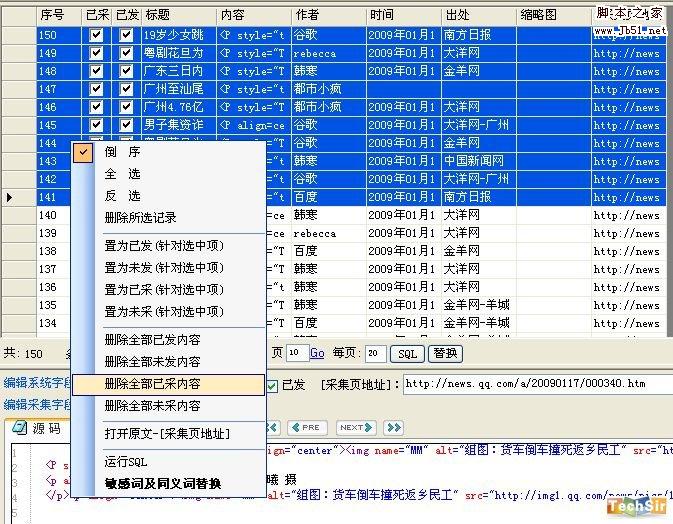Toggle 已发 checkbox beside 采集页地址 field
Screen dimensions: 673x524
tap(272, 385)
